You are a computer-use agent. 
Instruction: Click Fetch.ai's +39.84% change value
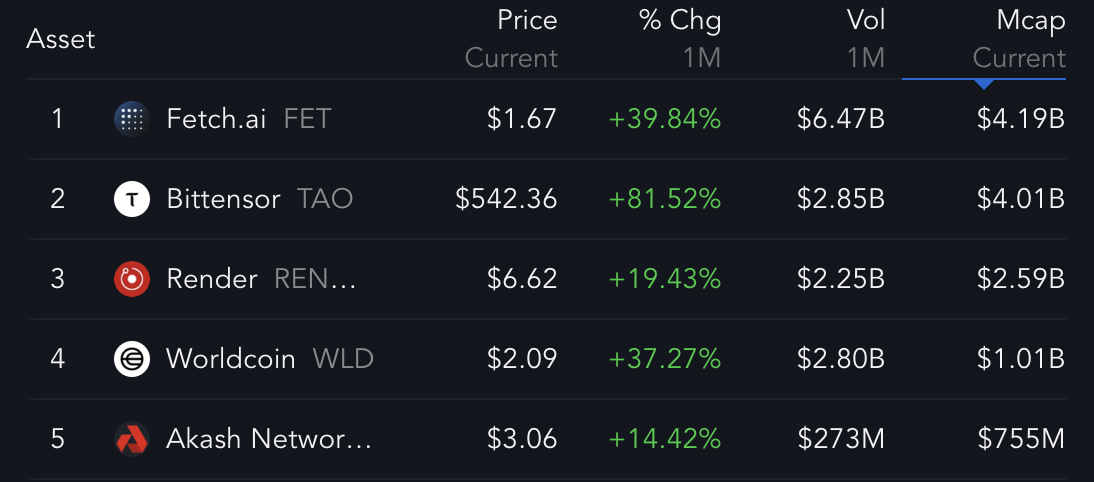click(x=665, y=119)
